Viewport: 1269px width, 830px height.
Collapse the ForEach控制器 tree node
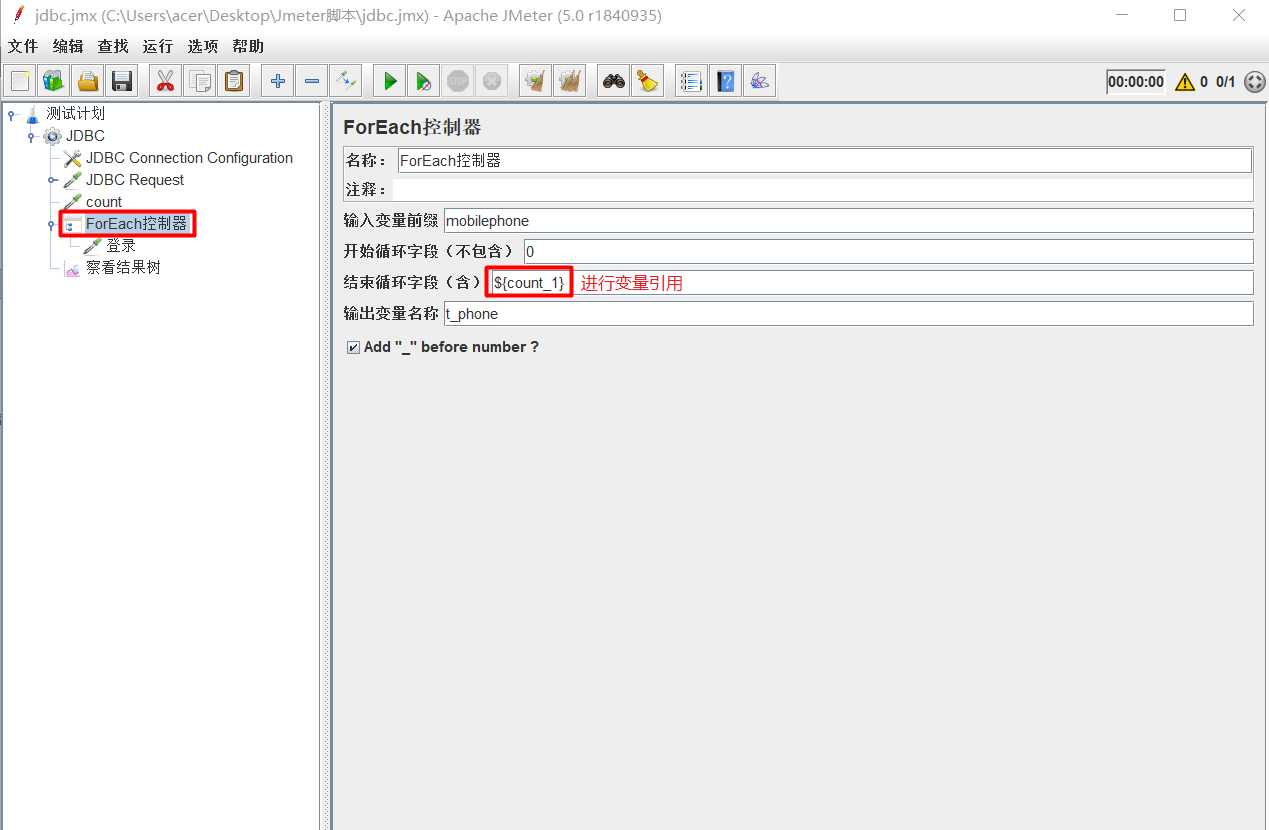(51, 225)
